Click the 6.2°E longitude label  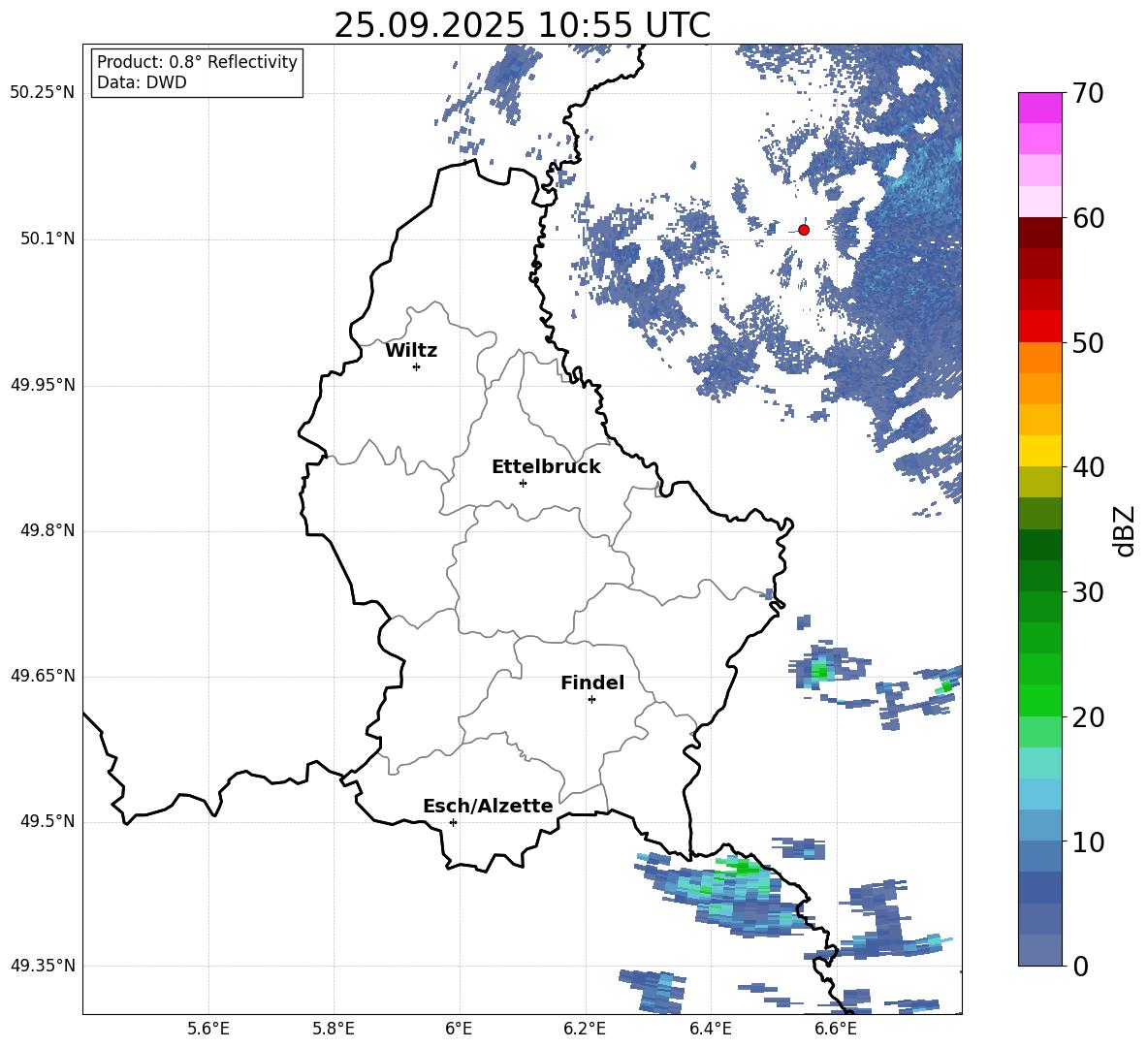[585, 1029]
